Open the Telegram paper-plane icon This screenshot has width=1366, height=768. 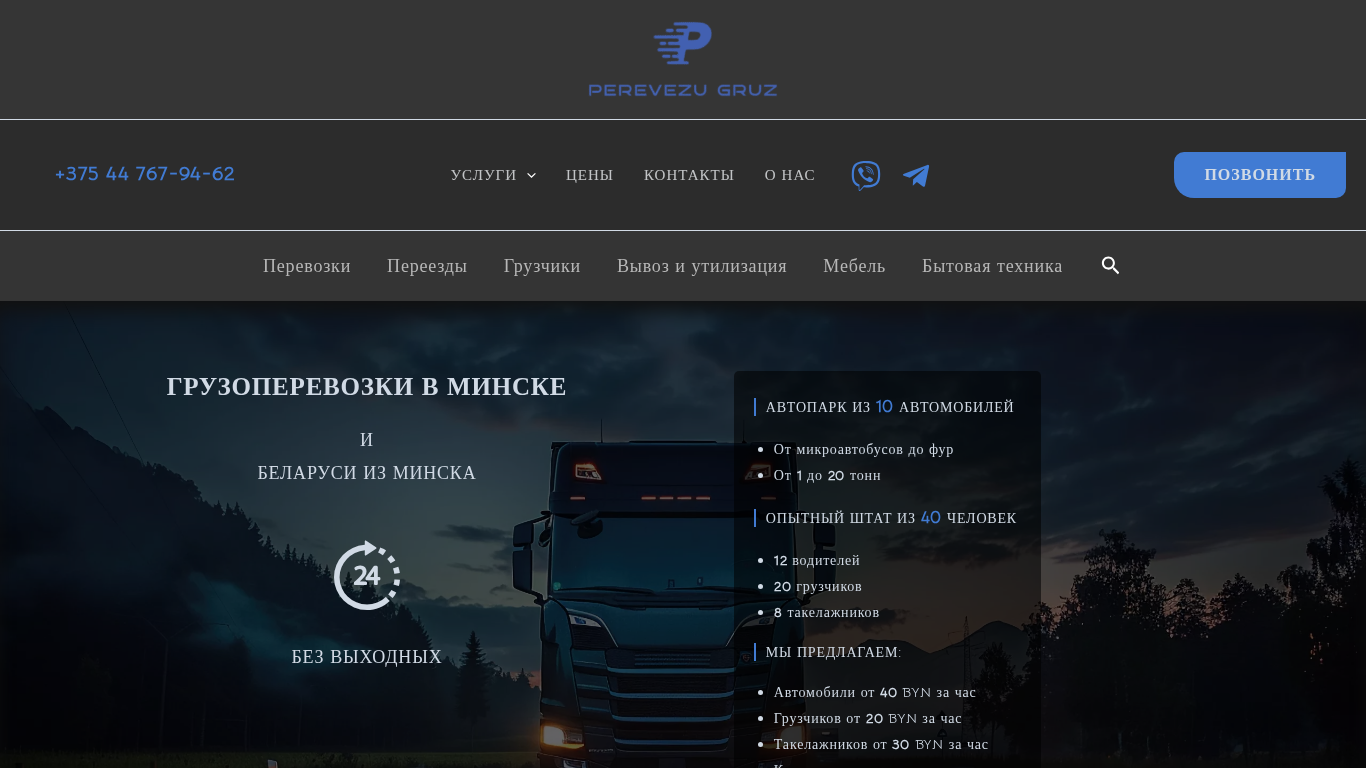point(916,175)
